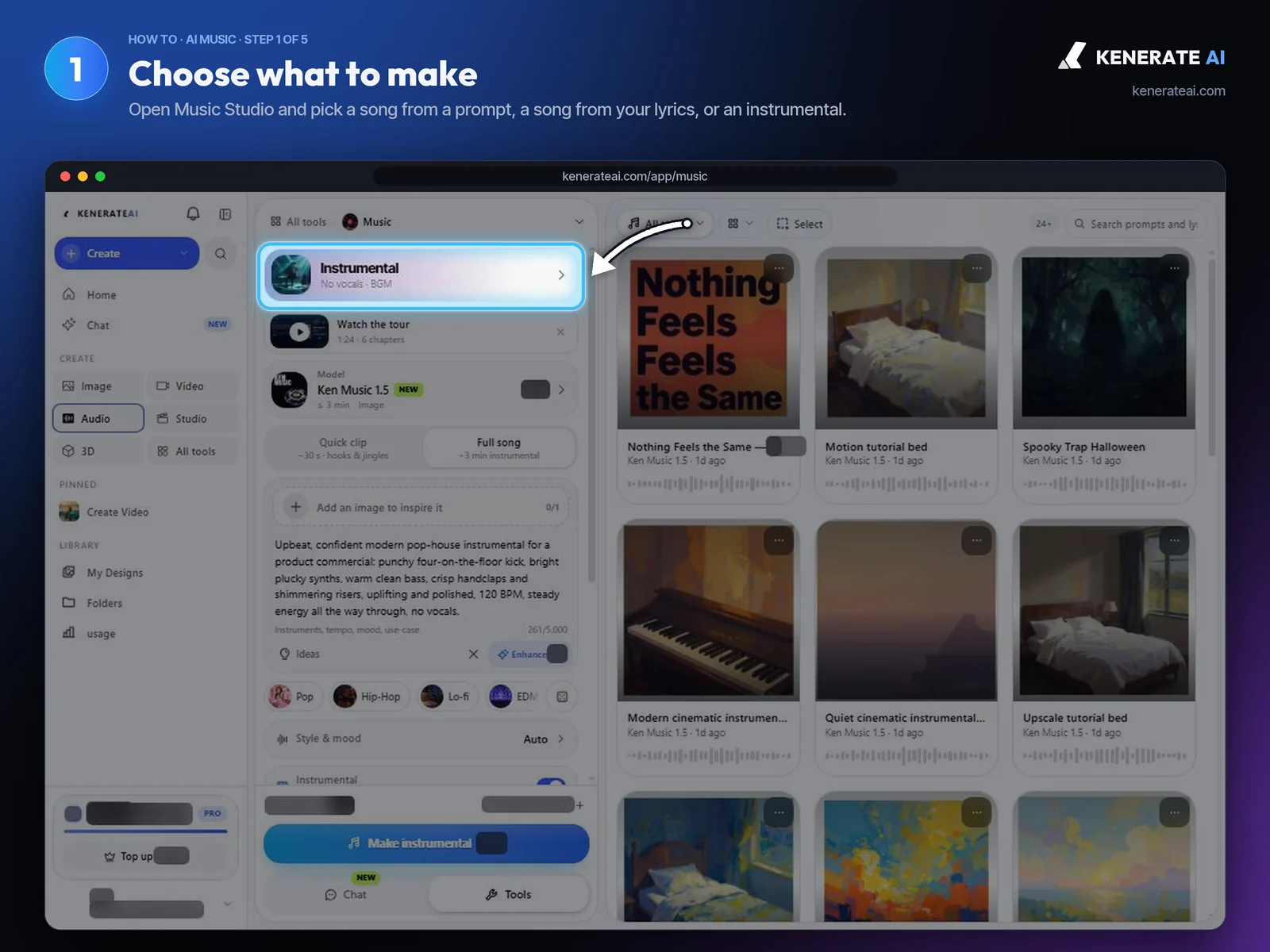Open the notifications bell in the sidebar

click(193, 214)
